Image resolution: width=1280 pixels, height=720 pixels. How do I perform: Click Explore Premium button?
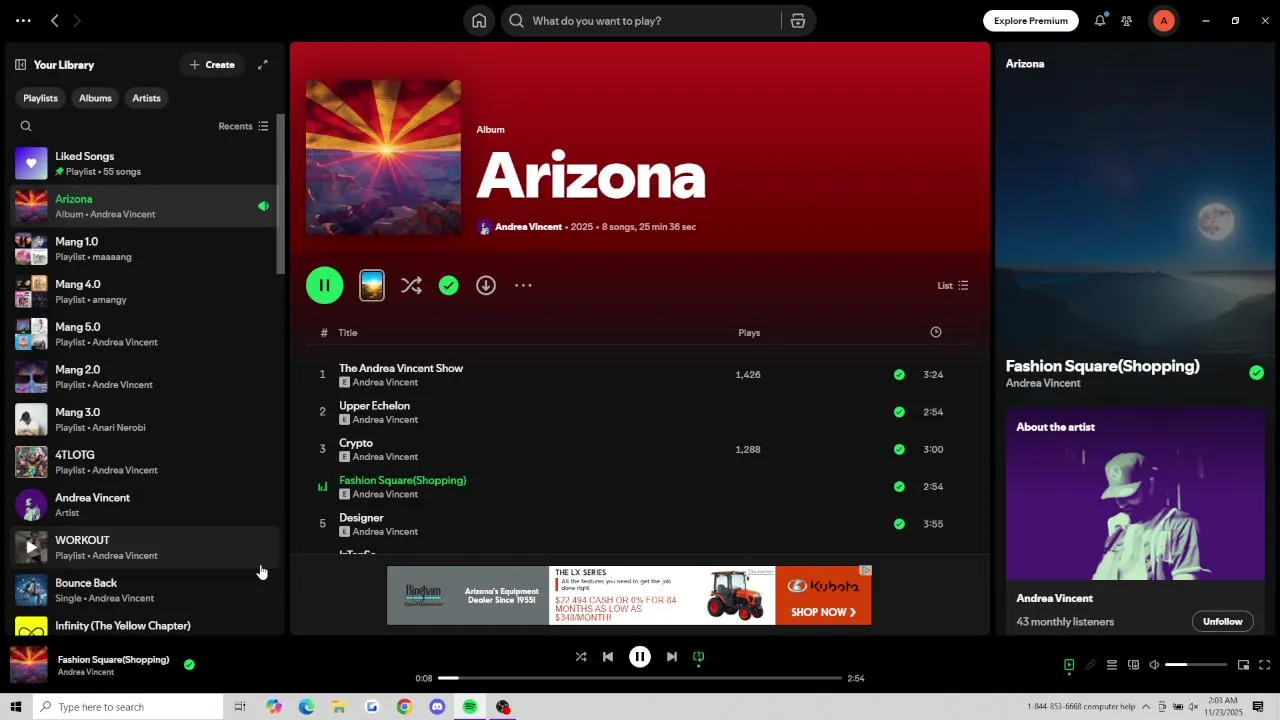pyautogui.click(x=1031, y=21)
